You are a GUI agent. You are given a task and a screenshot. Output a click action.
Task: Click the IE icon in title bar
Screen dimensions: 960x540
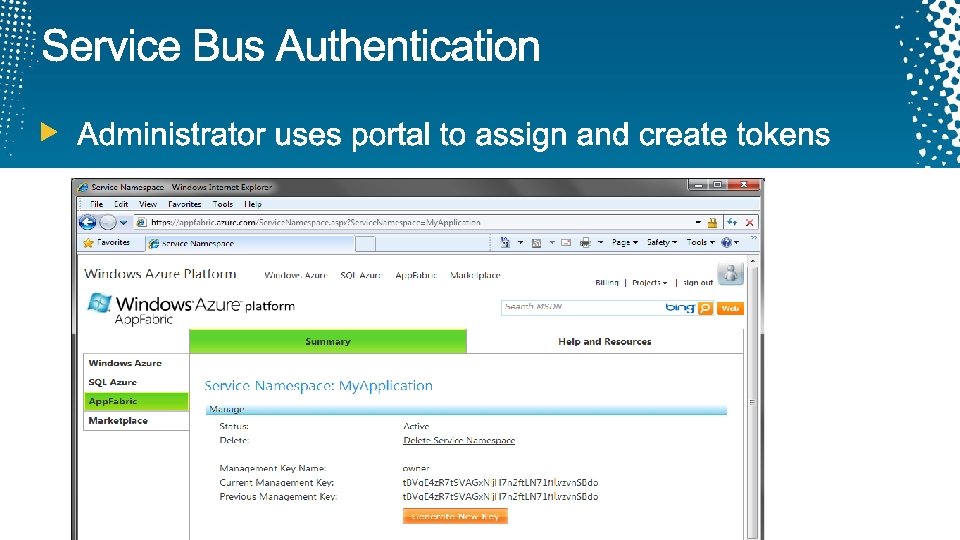(x=83, y=187)
